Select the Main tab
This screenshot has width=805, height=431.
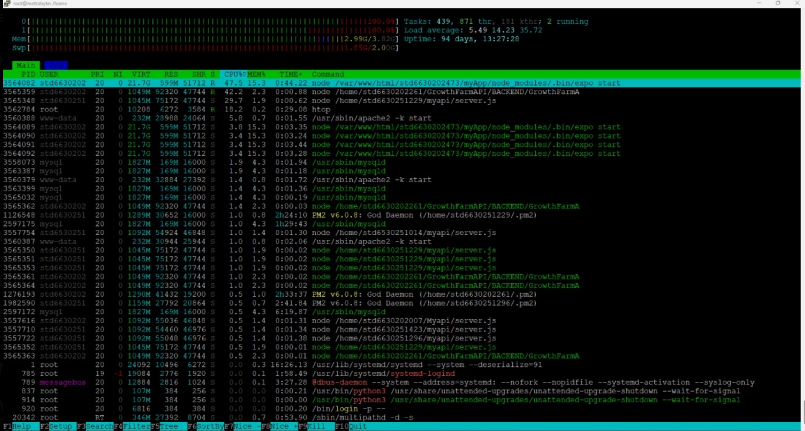[x=26, y=66]
